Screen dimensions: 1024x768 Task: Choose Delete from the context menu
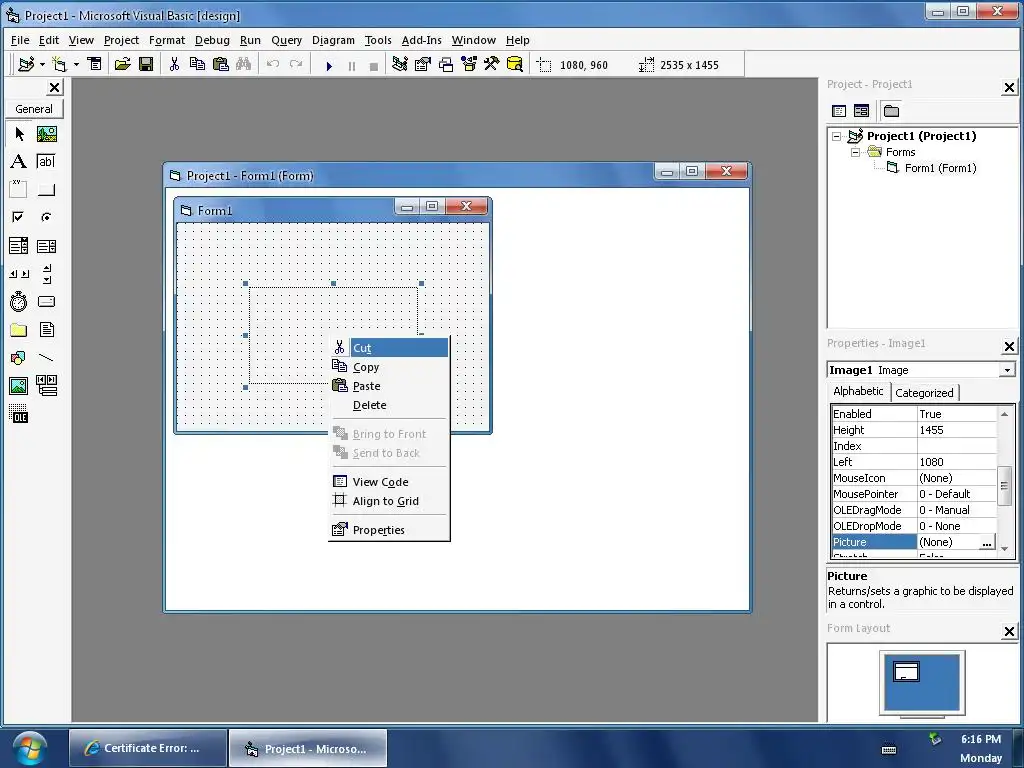tap(390, 405)
